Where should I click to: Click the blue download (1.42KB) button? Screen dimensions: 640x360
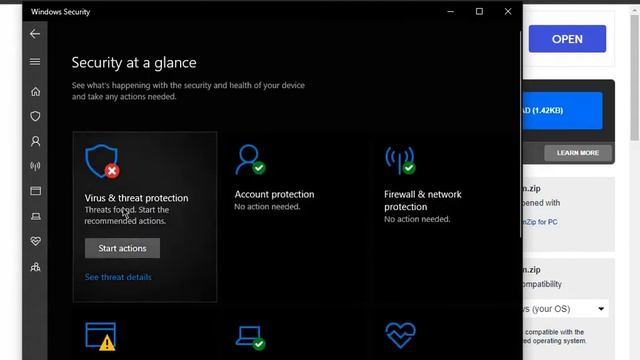point(562,111)
